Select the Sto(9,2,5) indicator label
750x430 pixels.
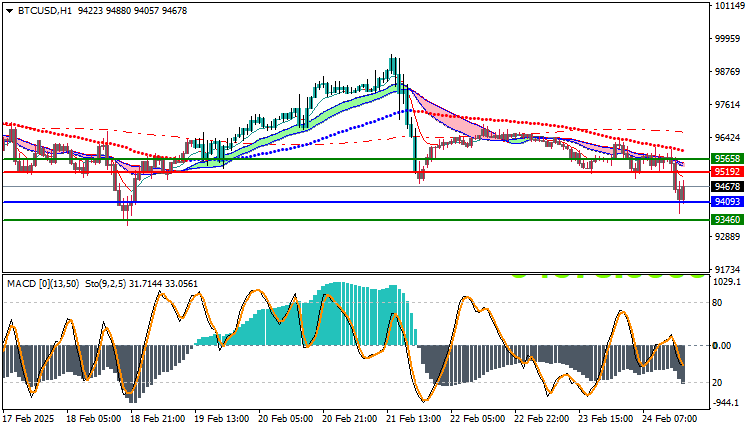click(106, 284)
